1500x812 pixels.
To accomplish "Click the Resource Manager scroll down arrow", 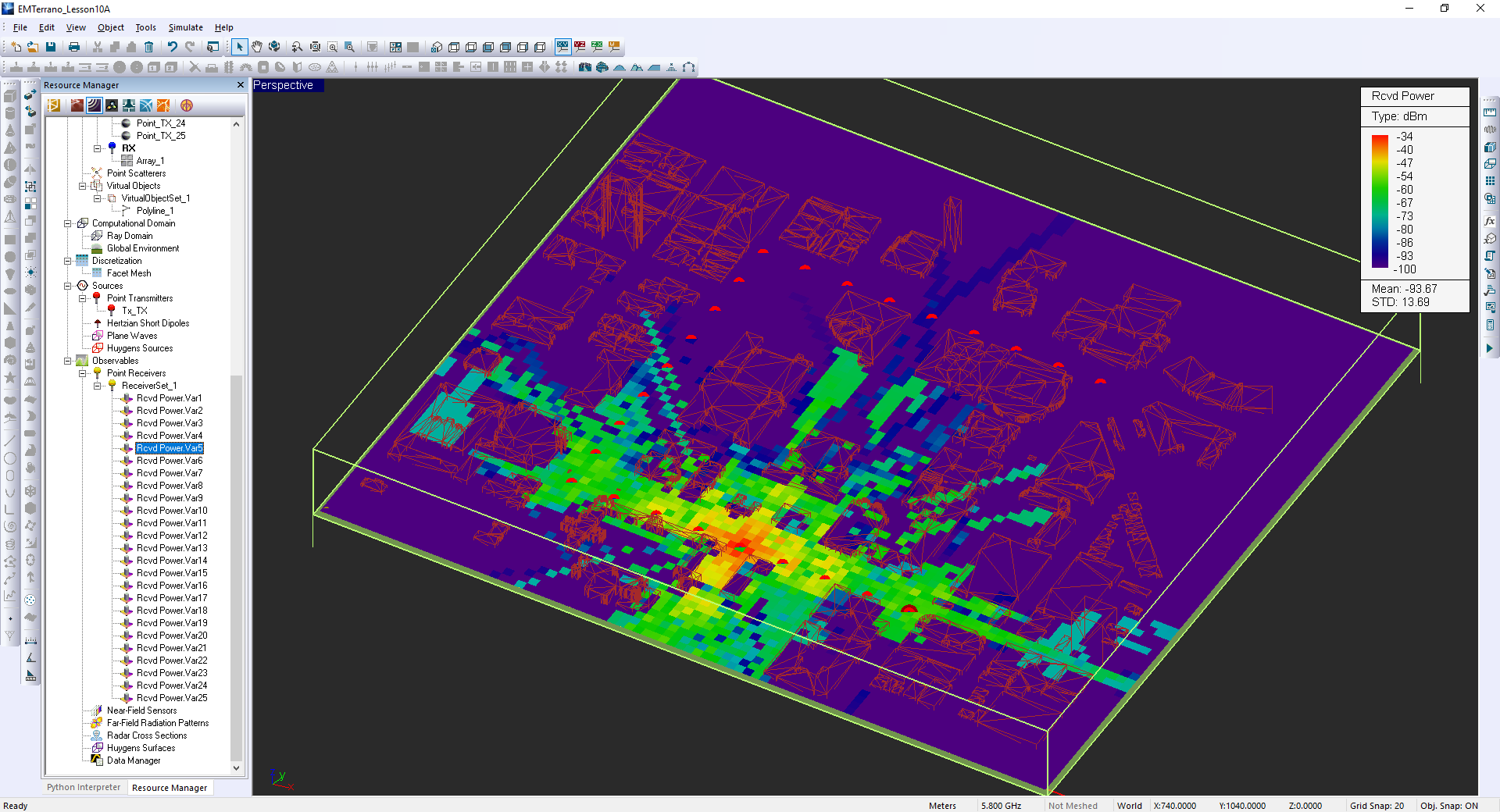I will click(x=236, y=768).
